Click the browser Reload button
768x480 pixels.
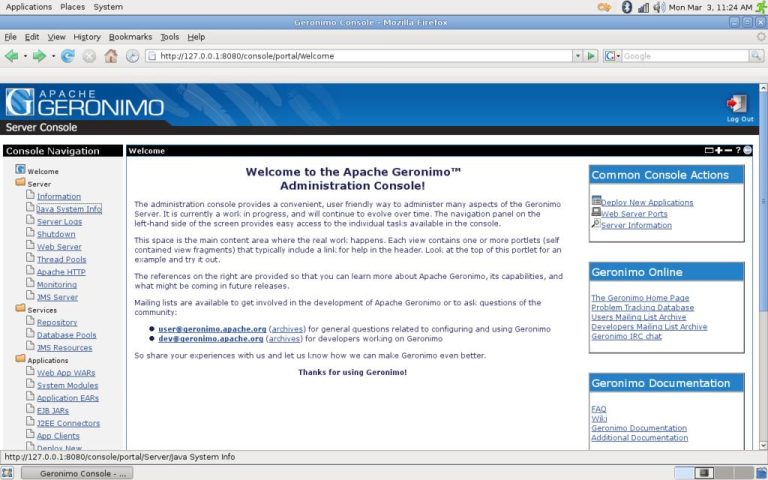(68, 56)
